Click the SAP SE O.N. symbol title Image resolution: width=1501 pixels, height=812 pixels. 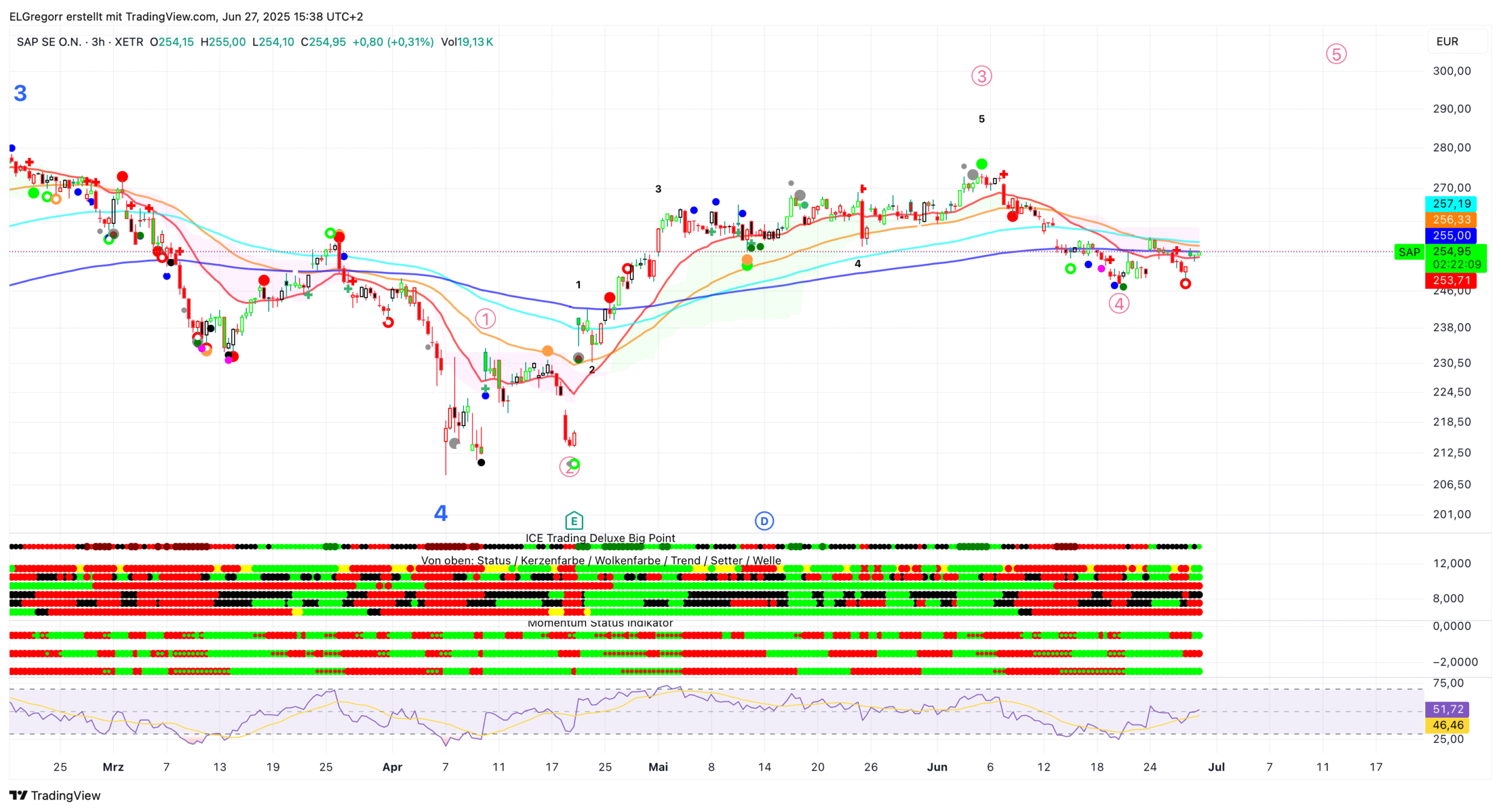coord(49,42)
